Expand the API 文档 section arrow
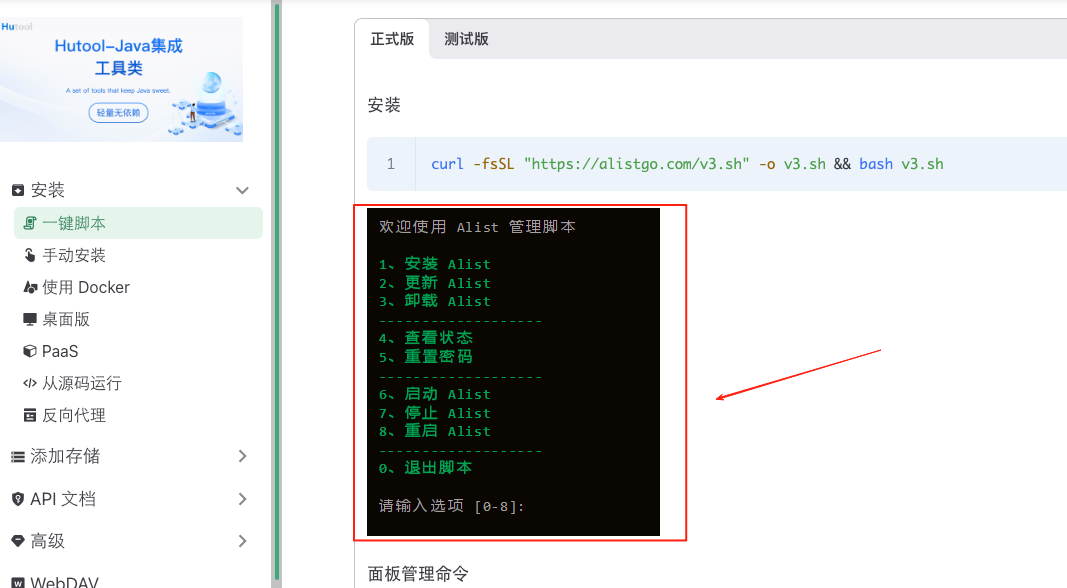Screen dimensions: 1067x588 (x=243, y=499)
